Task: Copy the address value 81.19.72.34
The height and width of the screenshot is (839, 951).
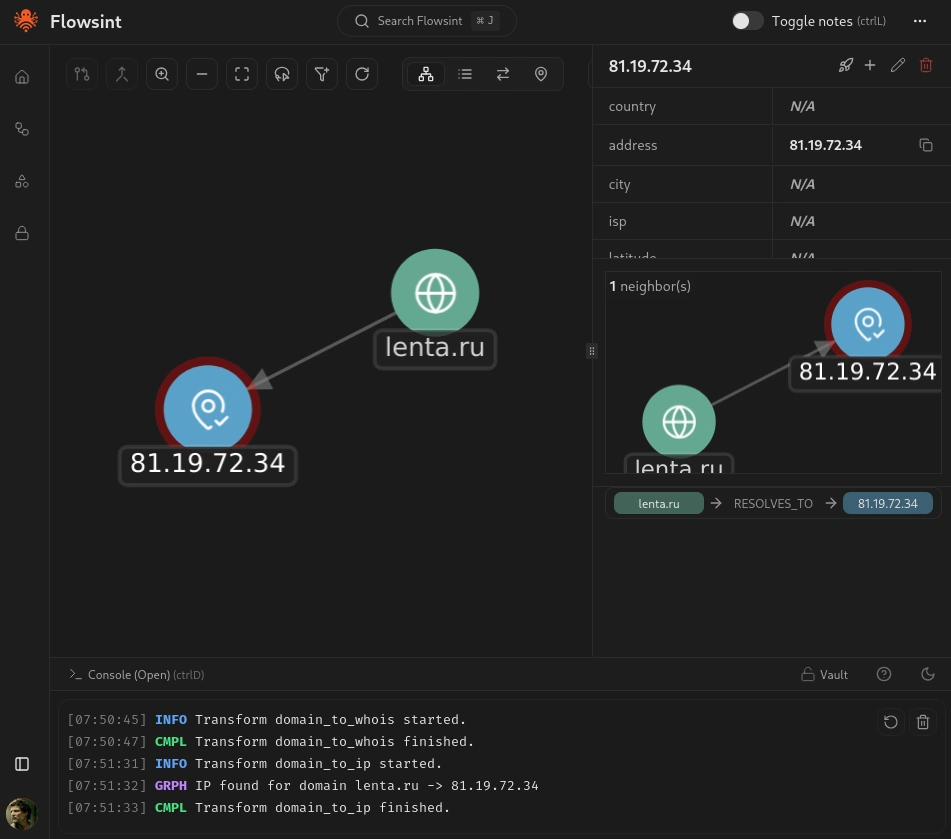Action: tap(926, 145)
